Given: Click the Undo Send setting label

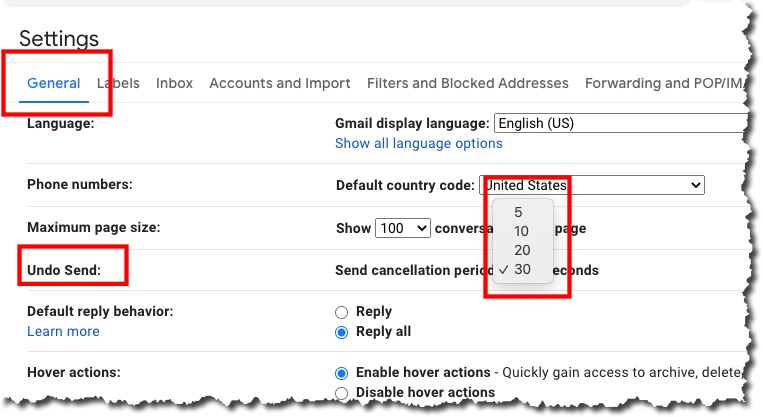Looking at the screenshot, I should pos(77,270).
